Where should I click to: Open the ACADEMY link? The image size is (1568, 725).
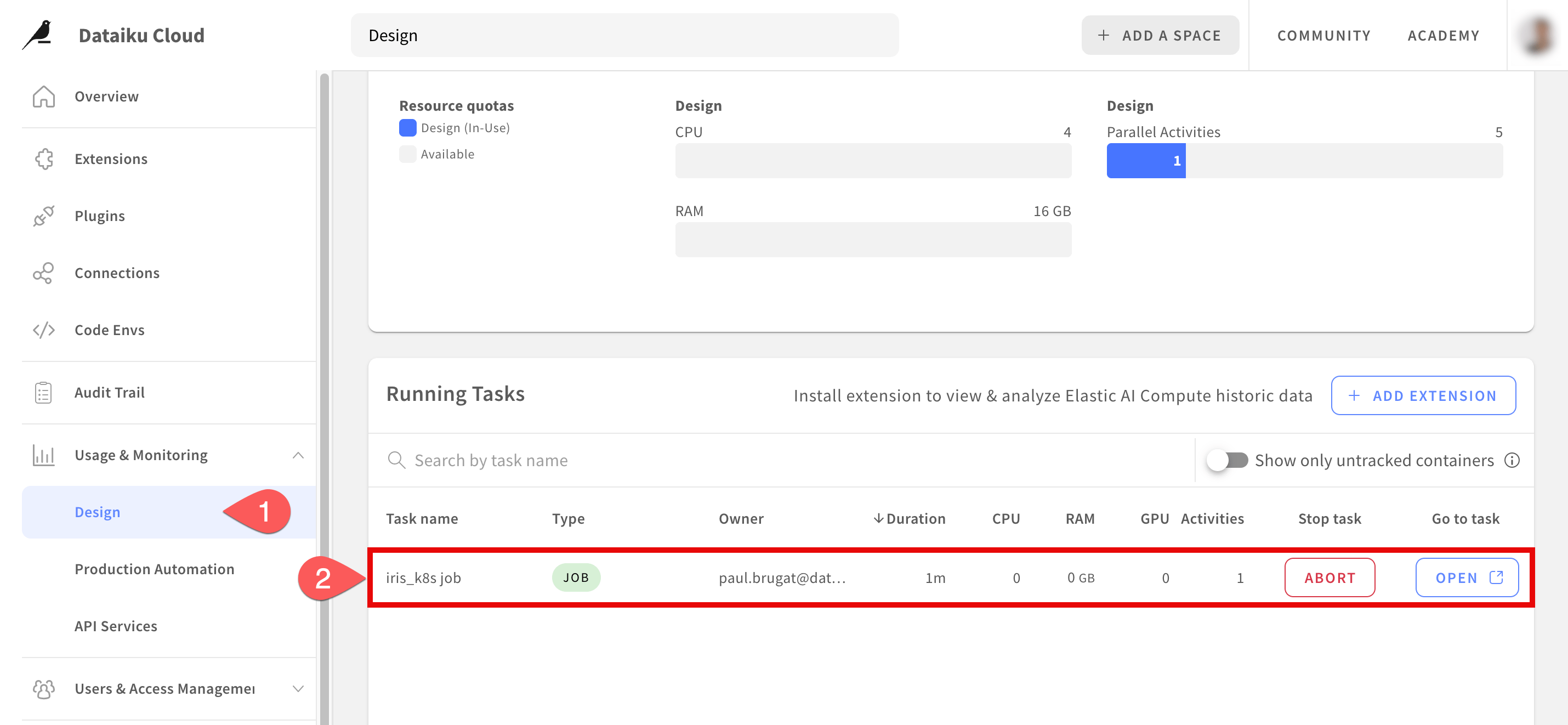(1443, 35)
